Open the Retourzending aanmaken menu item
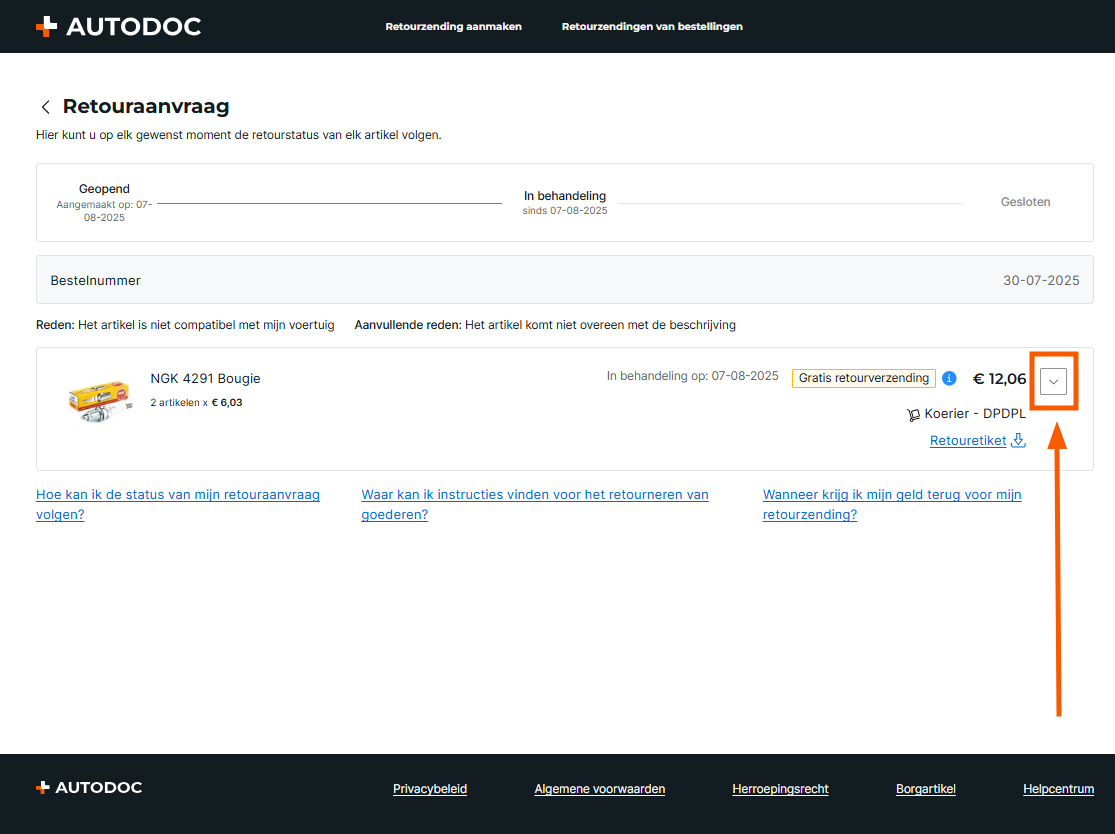The image size is (1115, 834). pos(453,27)
